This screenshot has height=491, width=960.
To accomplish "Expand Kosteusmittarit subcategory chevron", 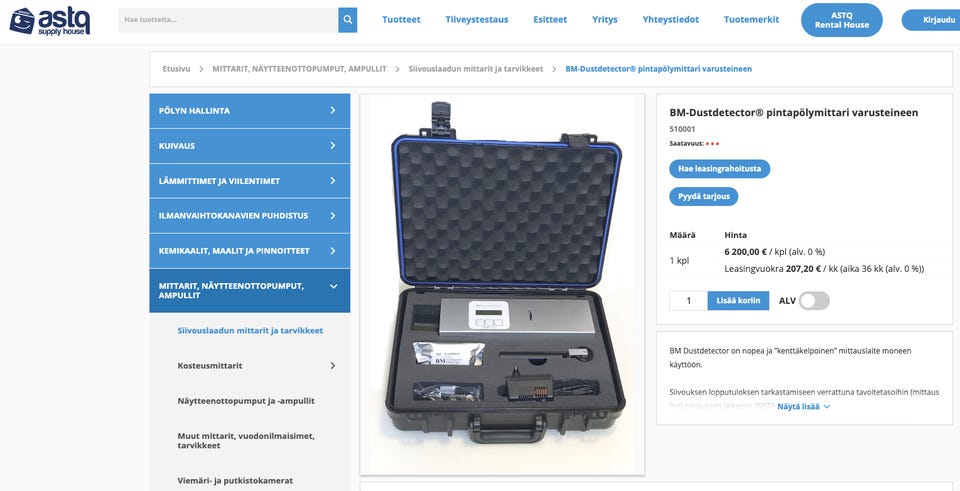I will tap(332, 365).
